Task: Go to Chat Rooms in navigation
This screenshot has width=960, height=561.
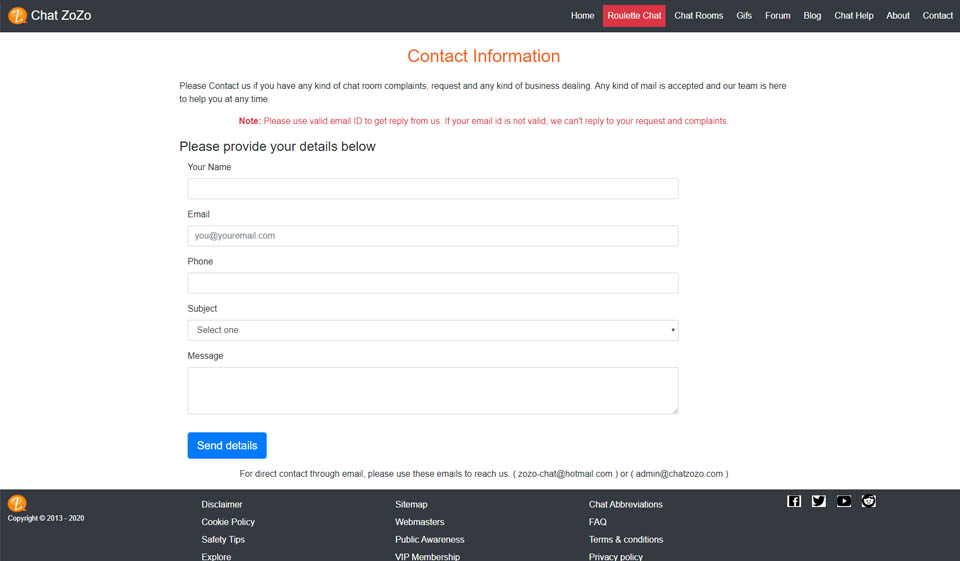Action: click(x=698, y=16)
